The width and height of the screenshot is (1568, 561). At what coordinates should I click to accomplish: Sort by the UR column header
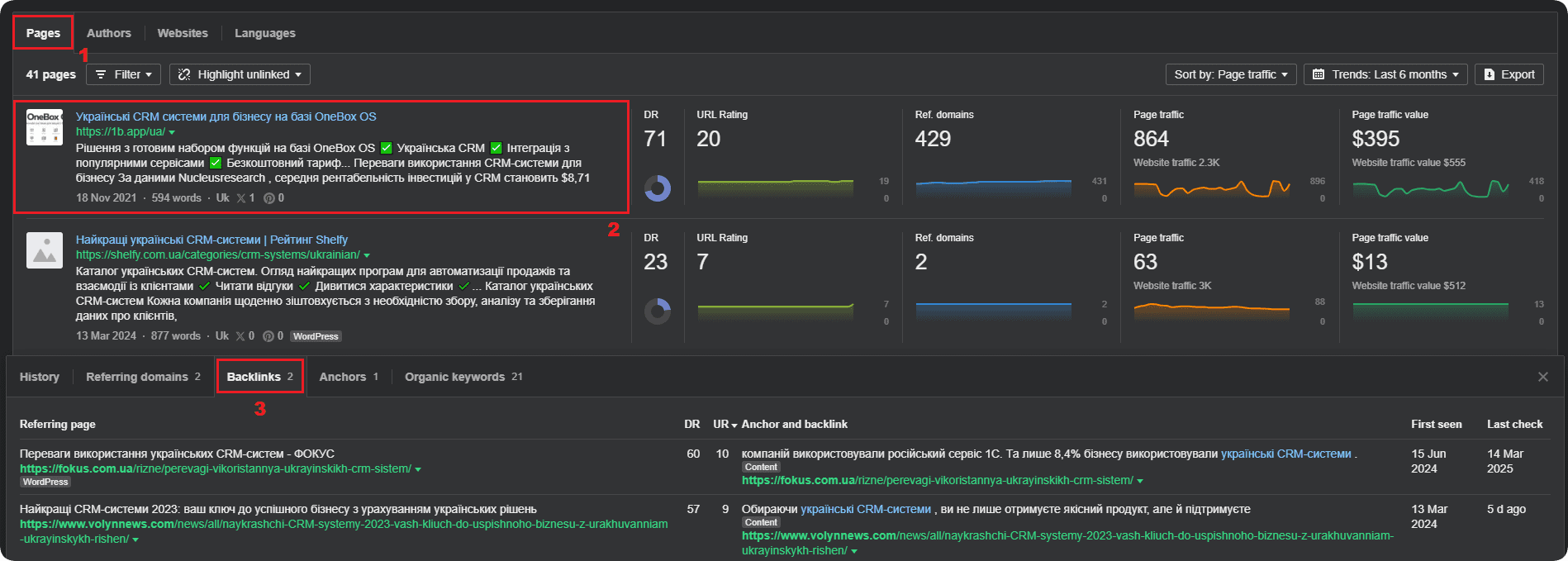[x=725, y=424]
